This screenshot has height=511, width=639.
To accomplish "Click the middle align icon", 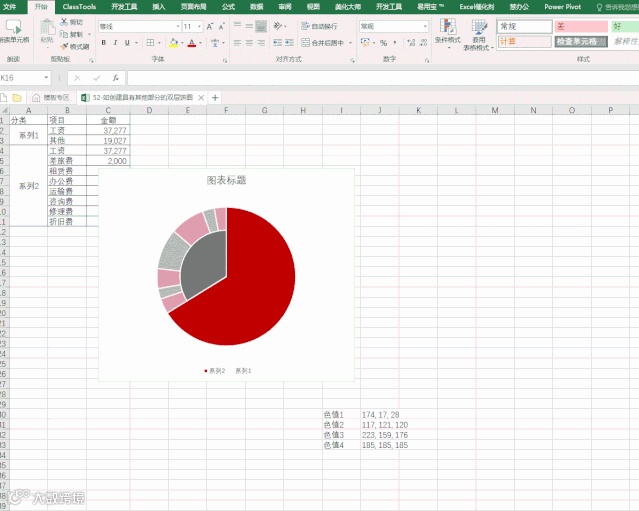I will [249, 26].
